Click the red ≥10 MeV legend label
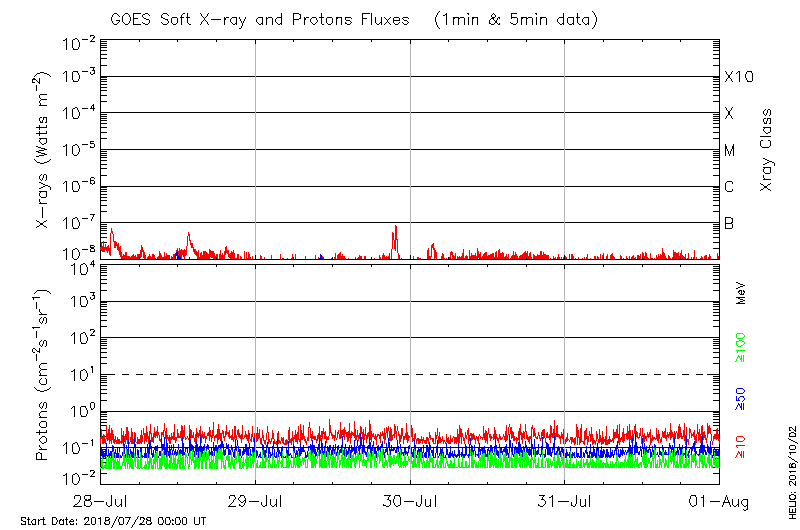The width and height of the screenshot is (800, 530). pyautogui.click(x=741, y=447)
